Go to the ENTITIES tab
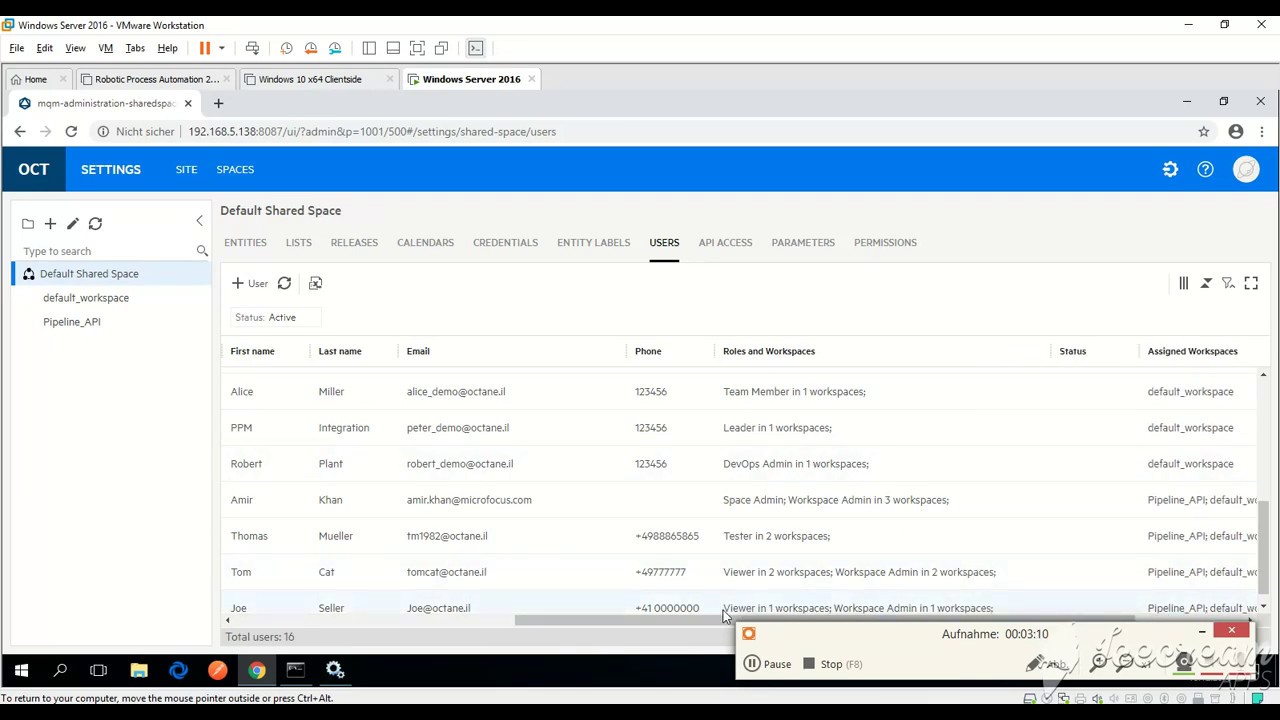Image resolution: width=1280 pixels, height=720 pixels. click(245, 243)
